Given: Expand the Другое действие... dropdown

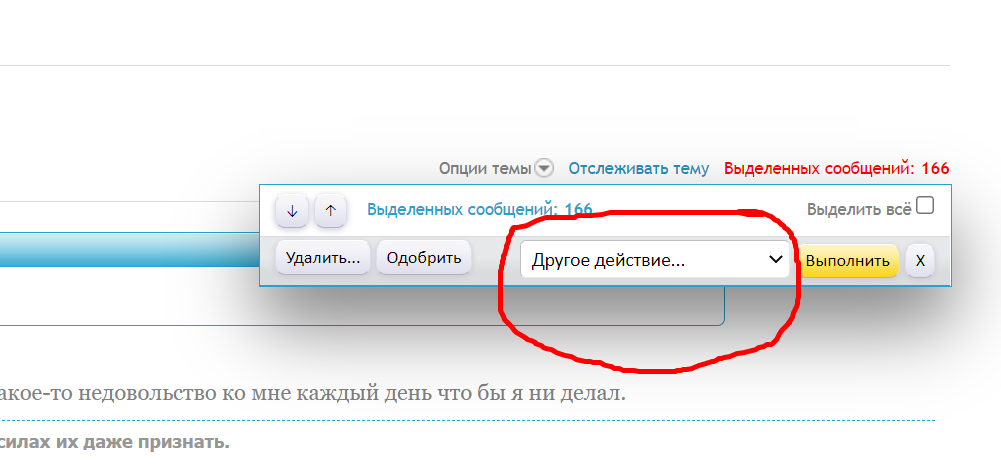Looking at the screenshot, I should coord(654,260).
